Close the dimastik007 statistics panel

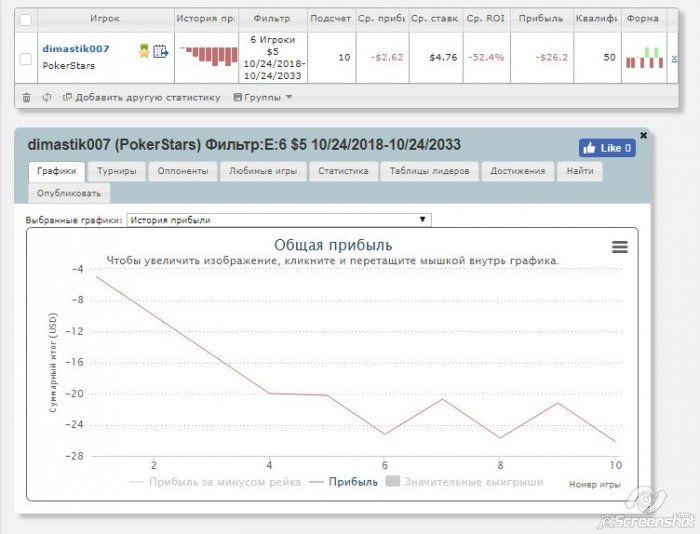coord(643,135)
